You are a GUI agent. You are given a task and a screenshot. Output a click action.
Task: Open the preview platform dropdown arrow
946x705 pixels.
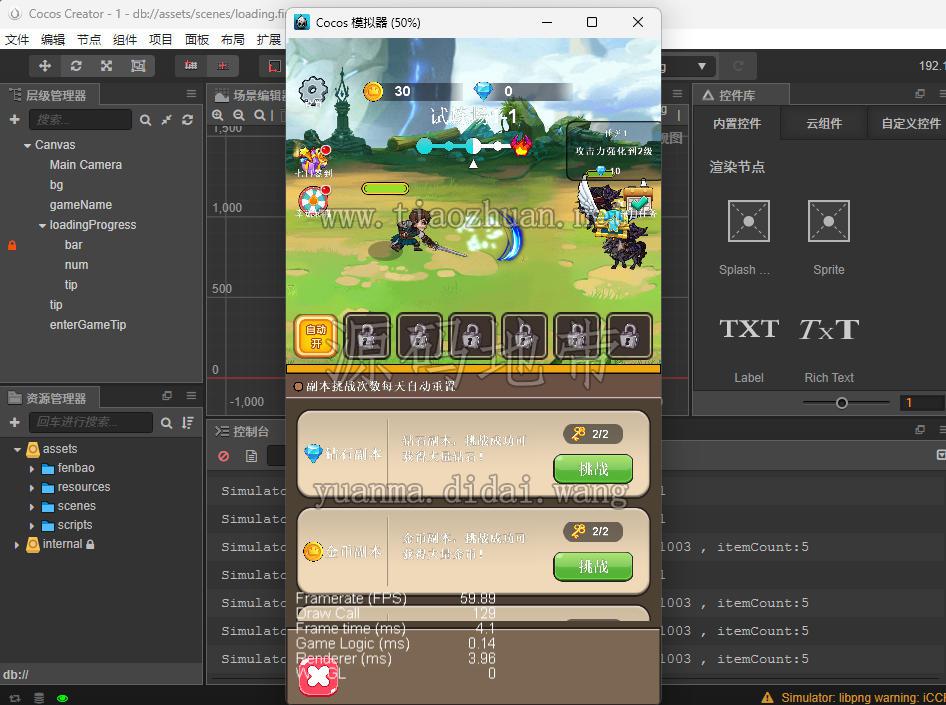702,66
